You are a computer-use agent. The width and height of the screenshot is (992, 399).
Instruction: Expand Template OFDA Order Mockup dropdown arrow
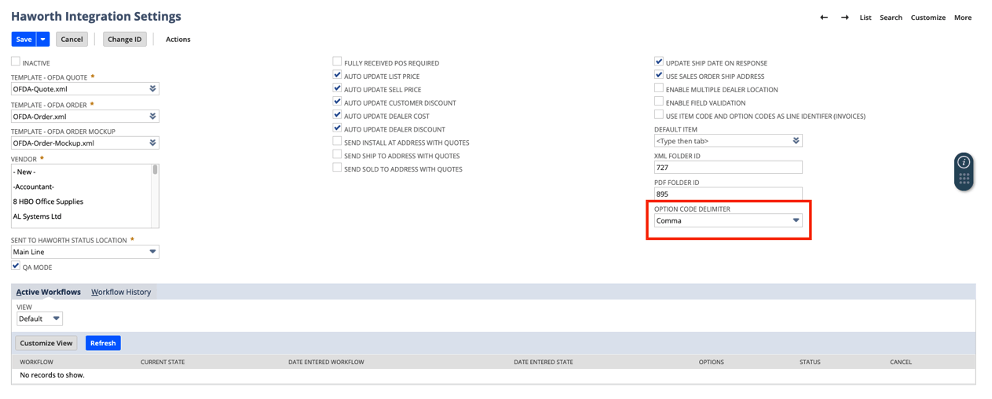[152, 143]
